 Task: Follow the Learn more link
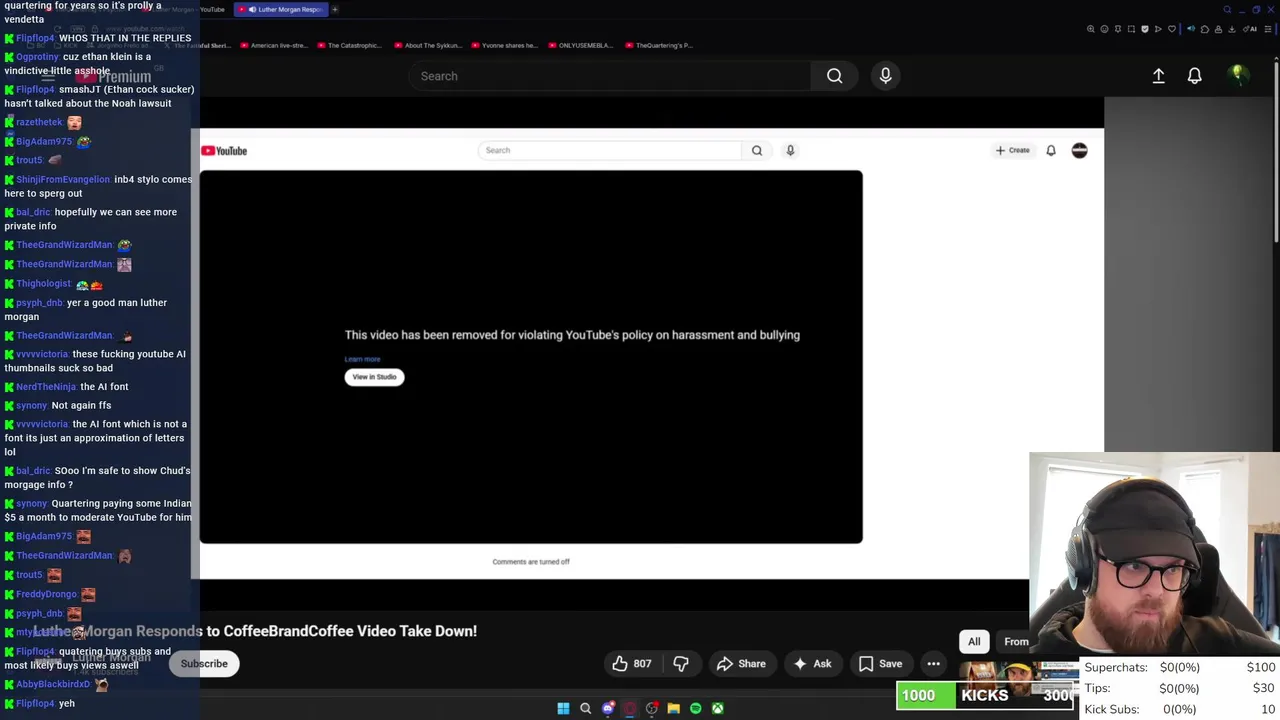tap(362, 359)
